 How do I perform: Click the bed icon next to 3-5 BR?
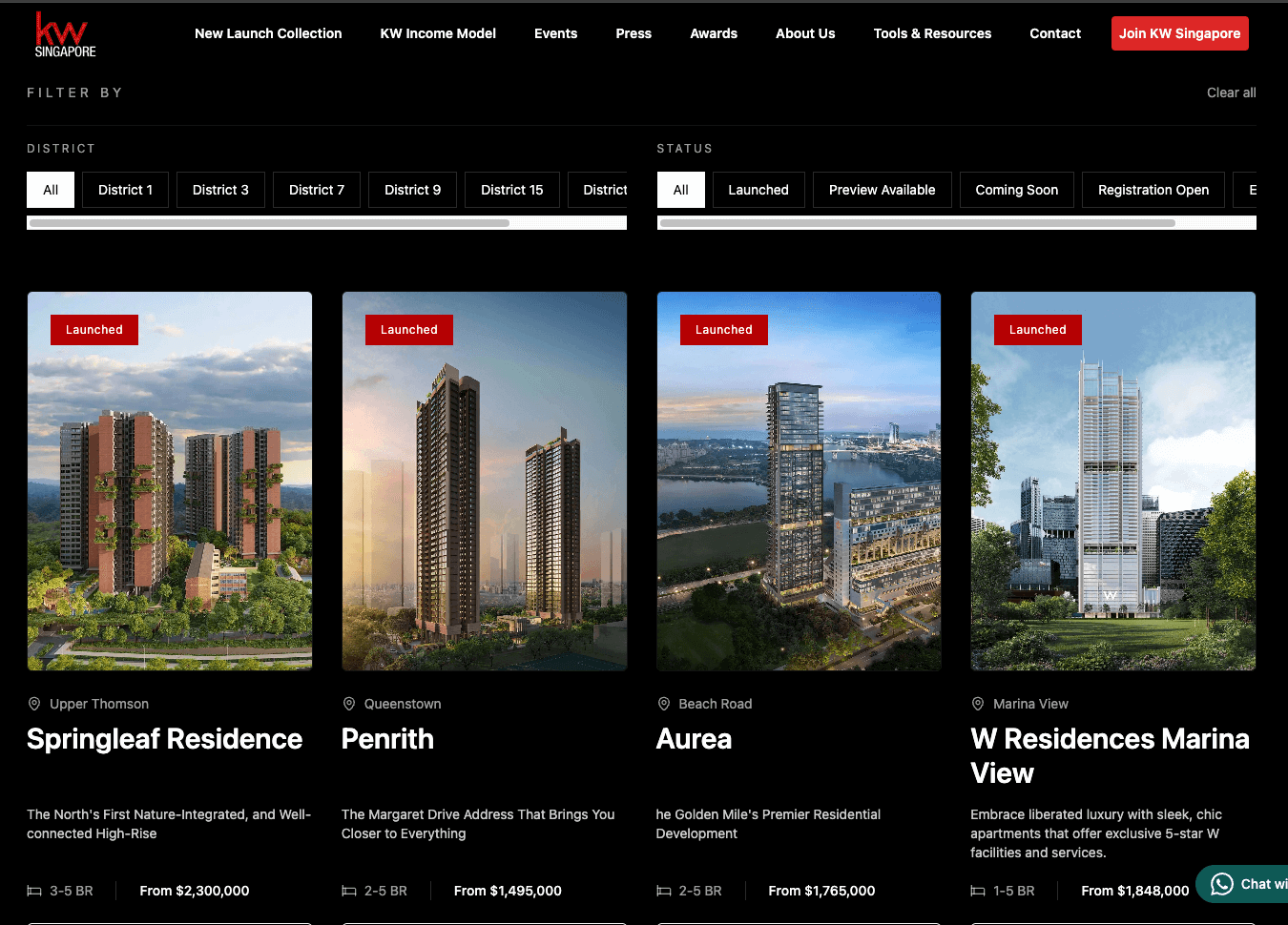pos(32,891)
